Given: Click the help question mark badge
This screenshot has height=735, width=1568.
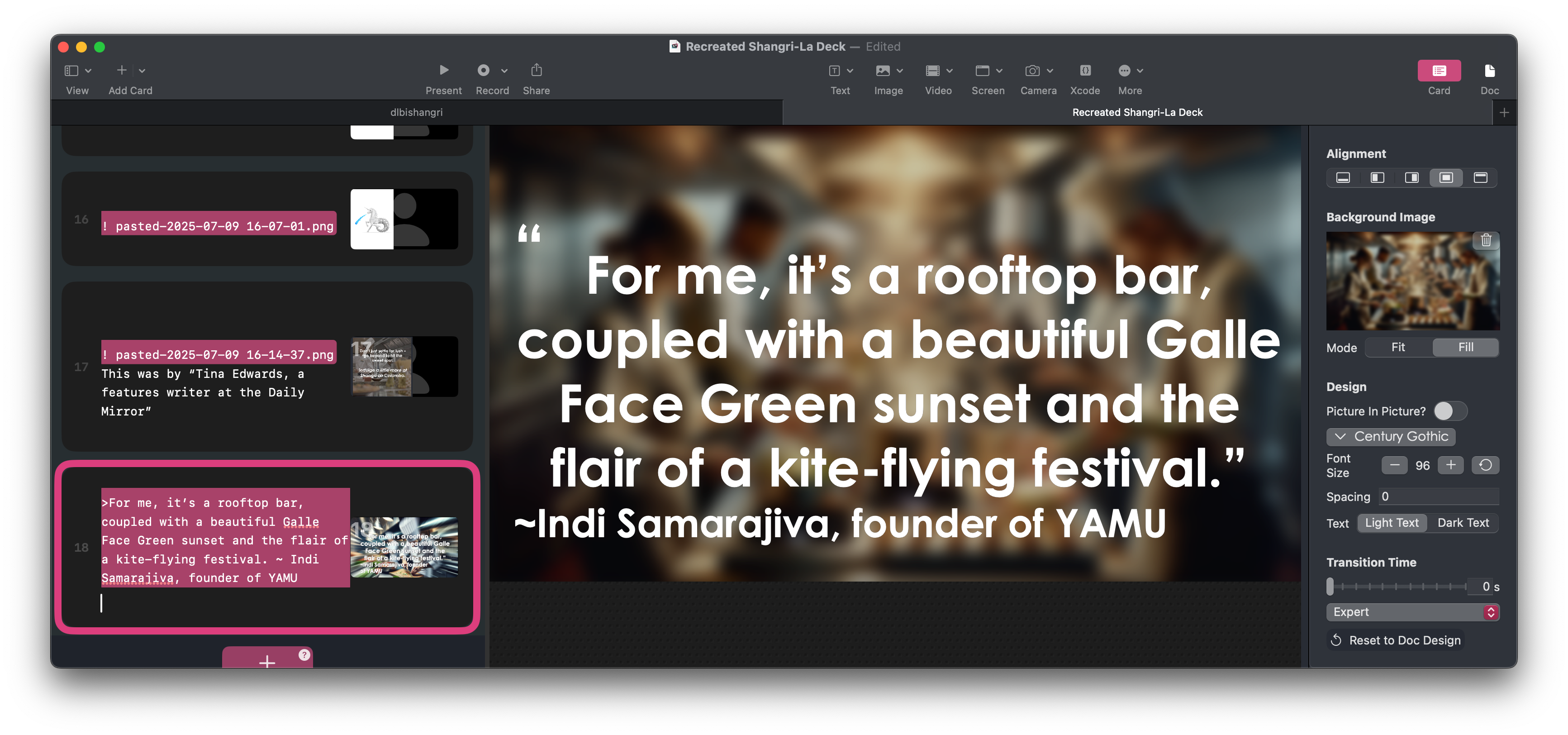Looking at the screenshot, I should 304,654.
